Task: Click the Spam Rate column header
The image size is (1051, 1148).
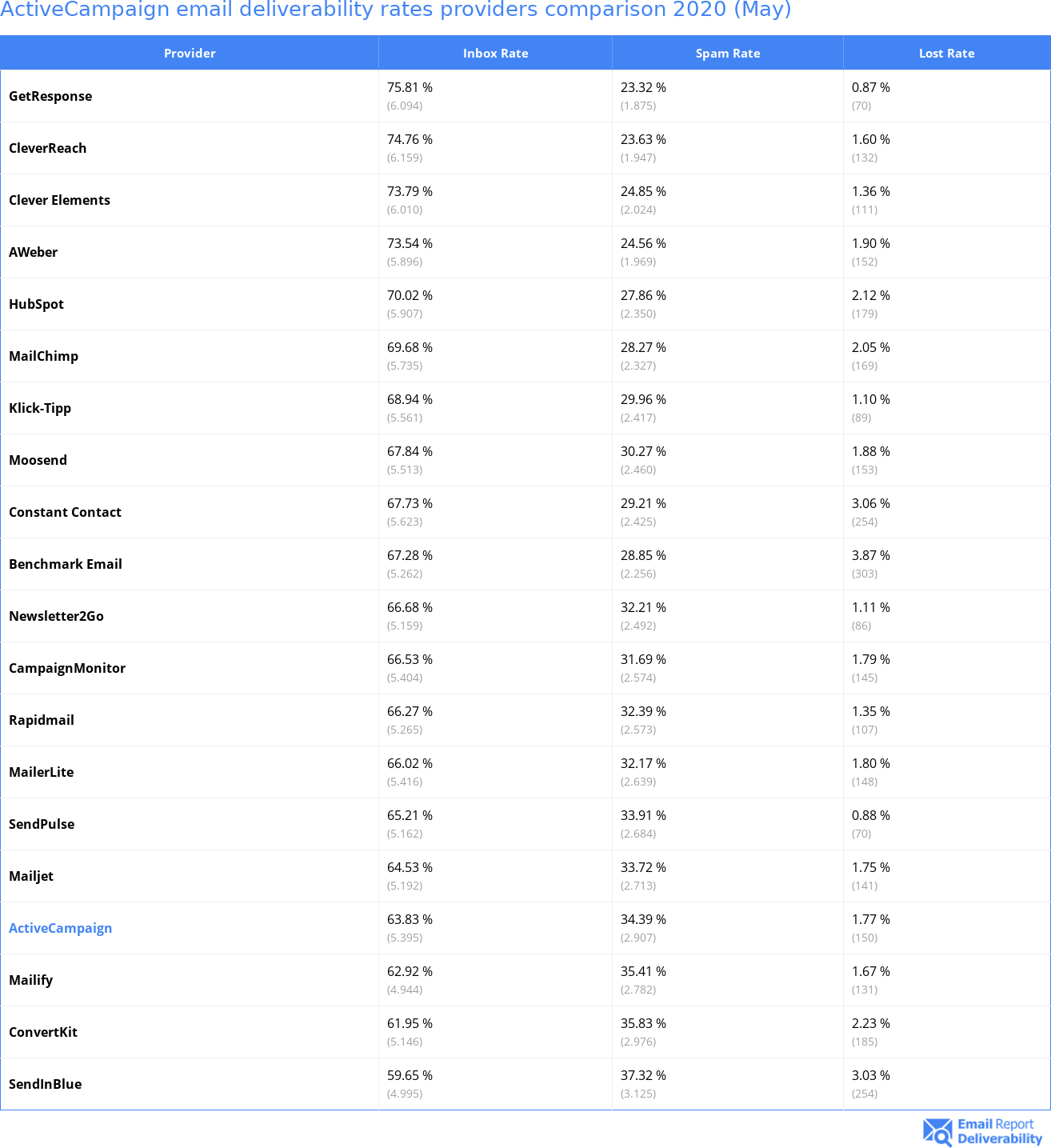Action: coord(727,54)
